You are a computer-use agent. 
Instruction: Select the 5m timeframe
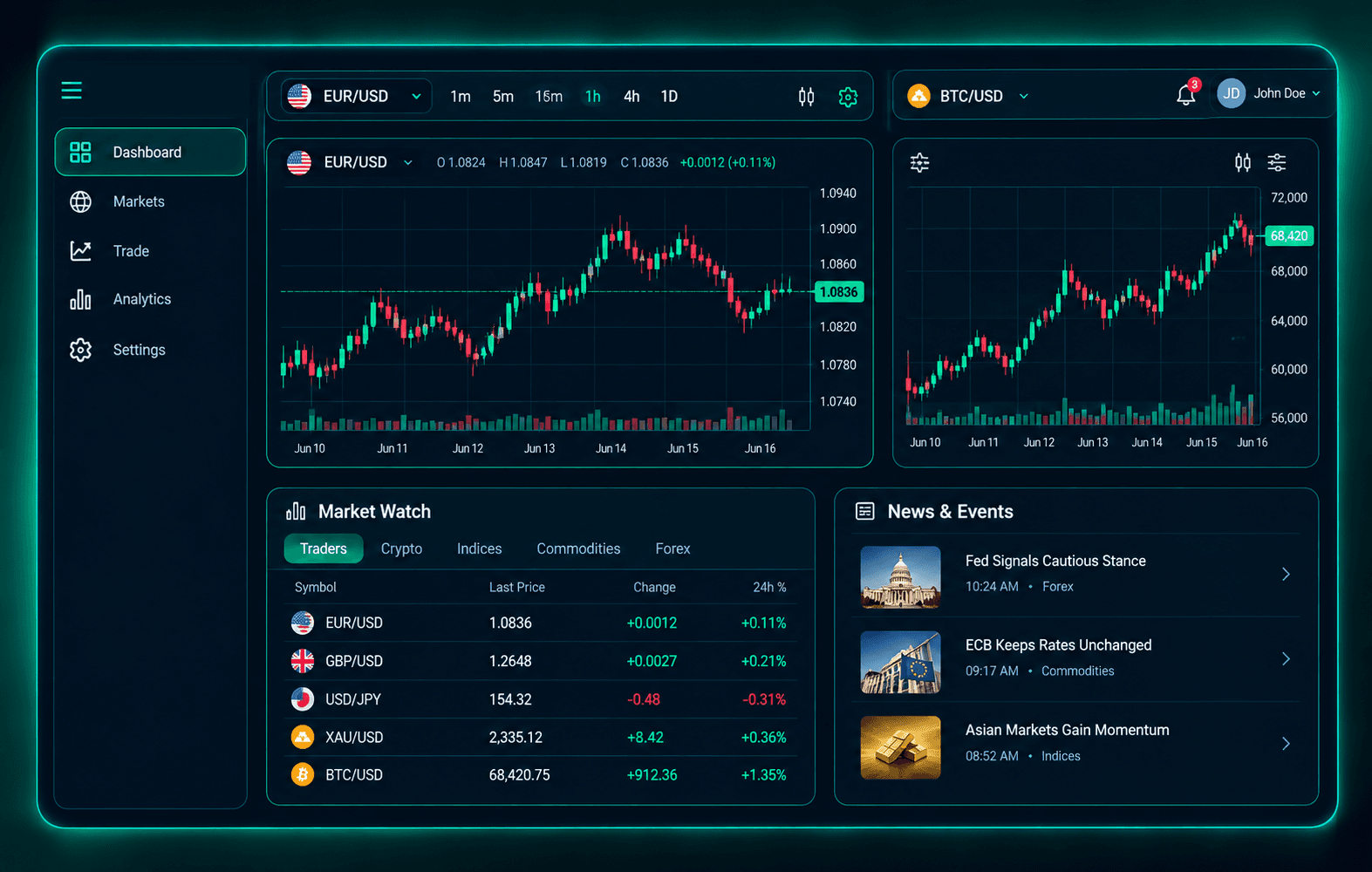[x=503, y=97]
